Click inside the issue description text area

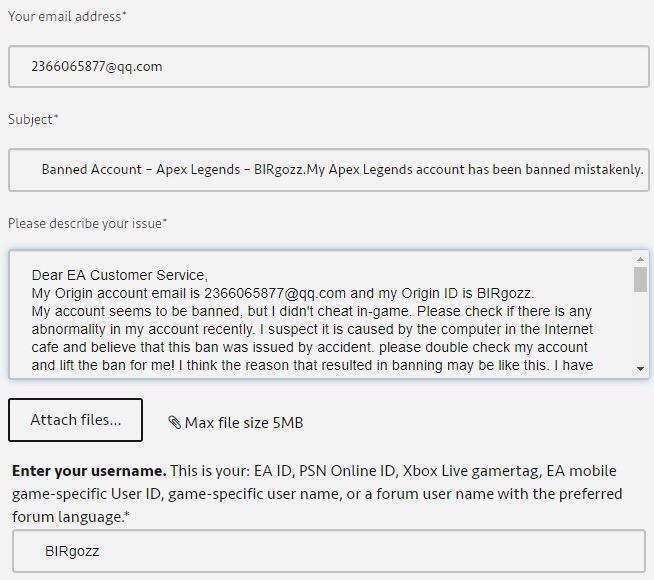pos(320,314)
